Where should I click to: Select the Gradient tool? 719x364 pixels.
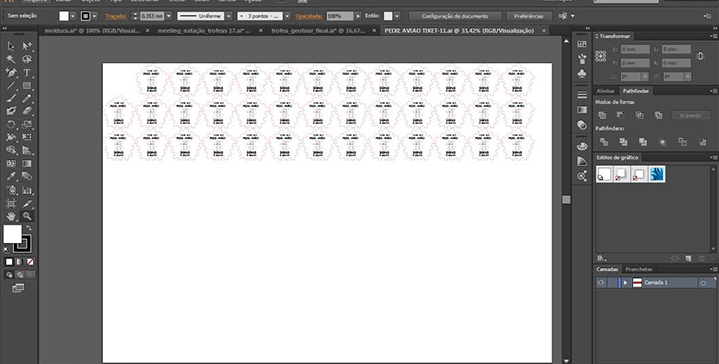27,163
